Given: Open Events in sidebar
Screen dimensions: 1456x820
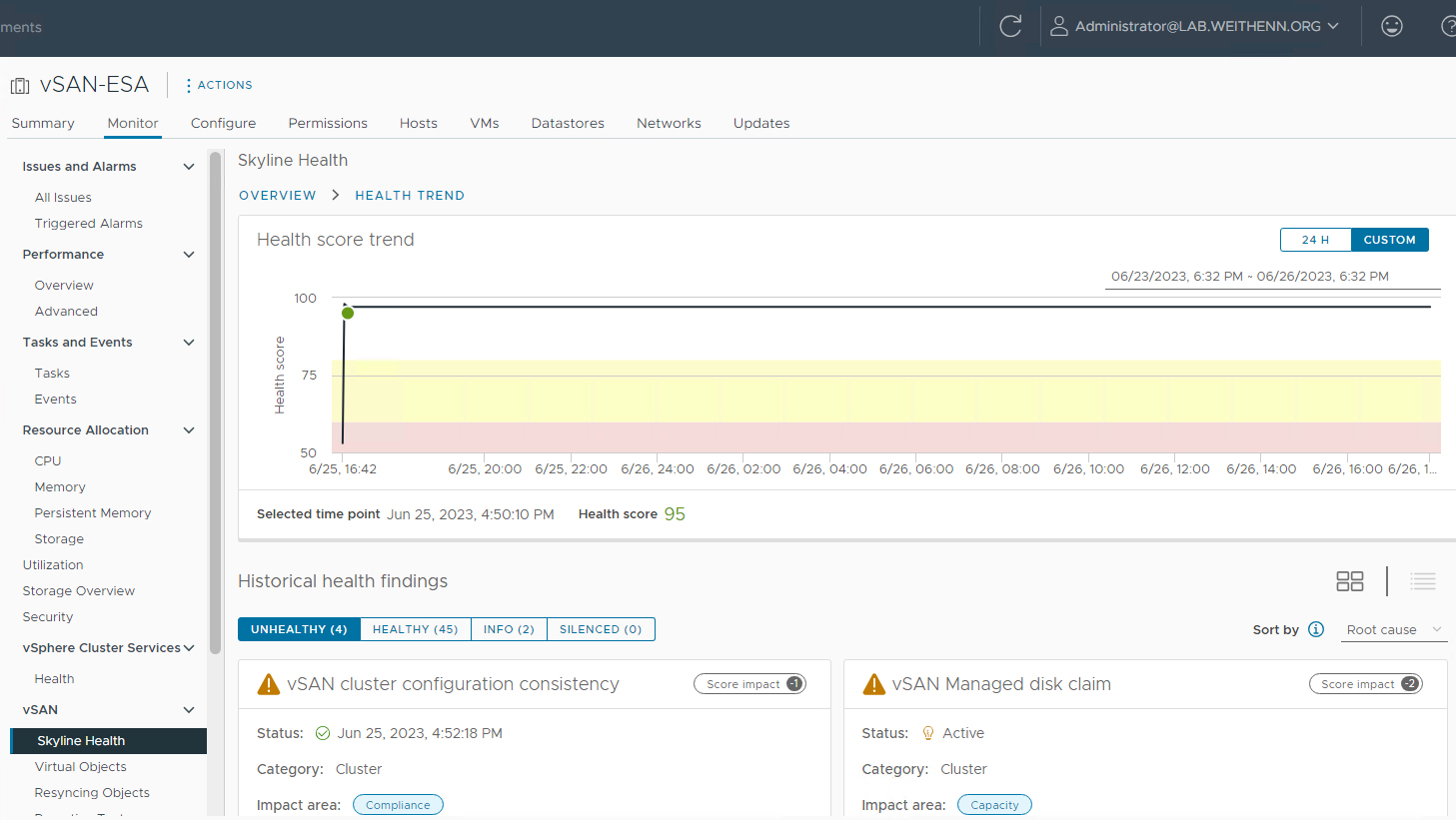Looking at the screenshot, I should (x=55, y=400).
